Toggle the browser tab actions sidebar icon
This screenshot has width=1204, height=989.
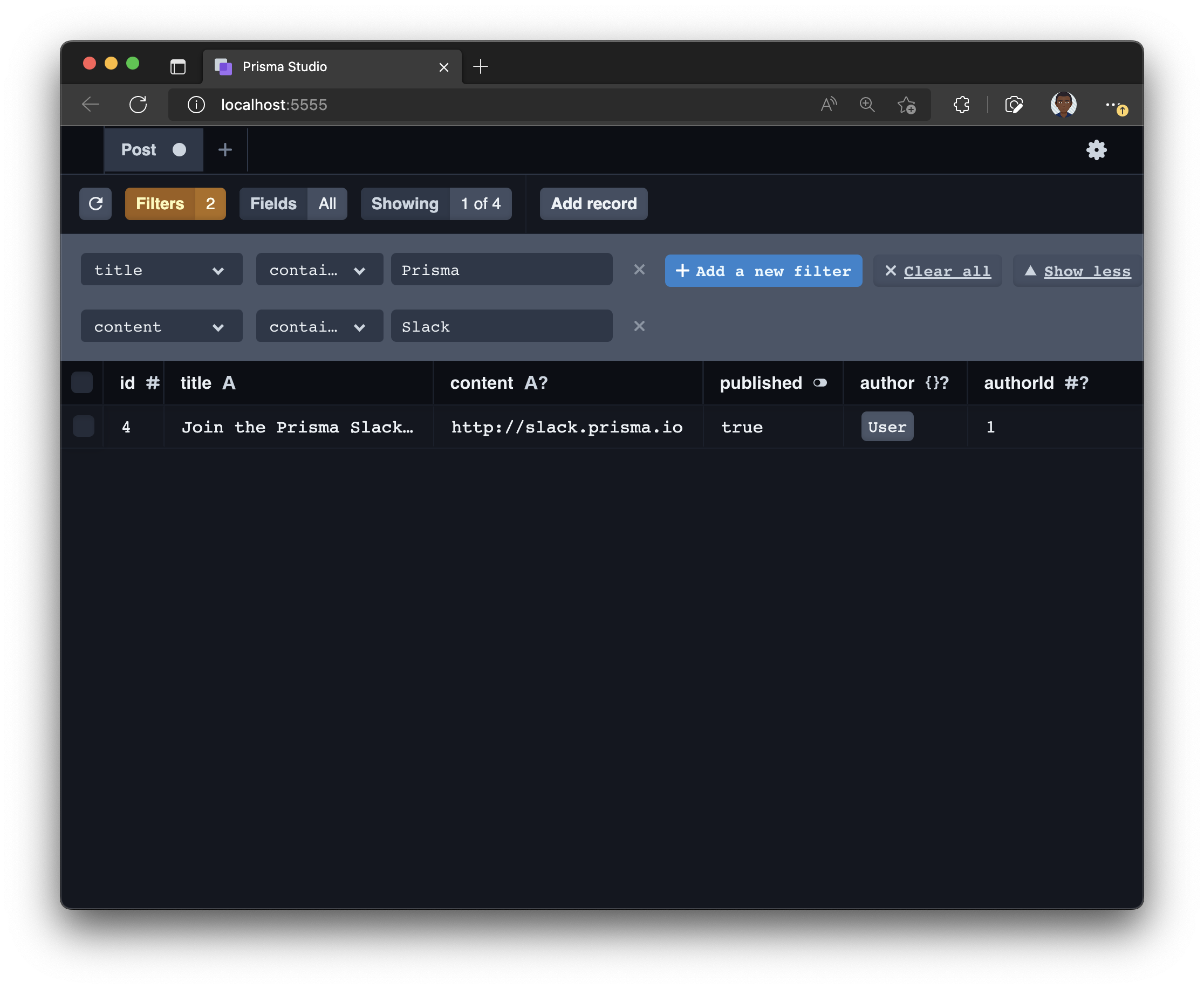[x=178, y=67]
